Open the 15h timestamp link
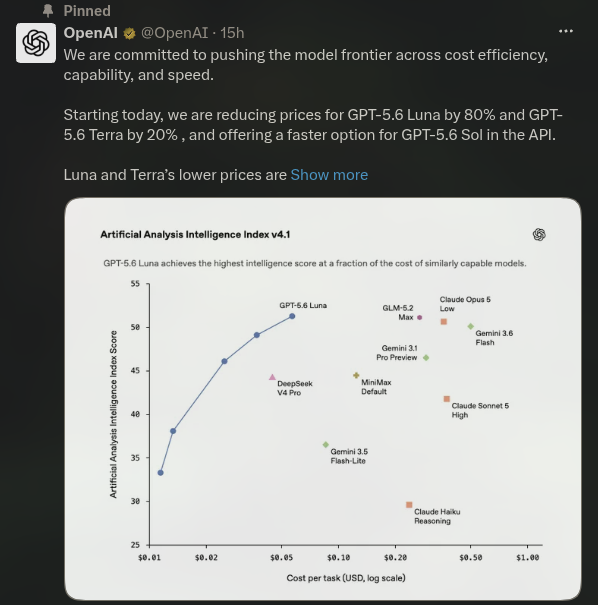Screen dimensions: 598x605 tap(232, 33)
